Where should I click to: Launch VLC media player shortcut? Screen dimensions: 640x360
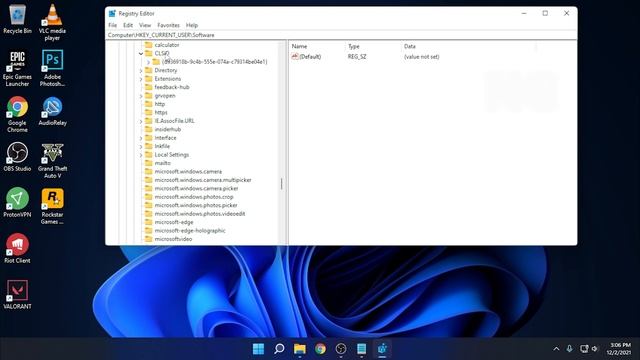pyautogui.click(x=52, y=22)
